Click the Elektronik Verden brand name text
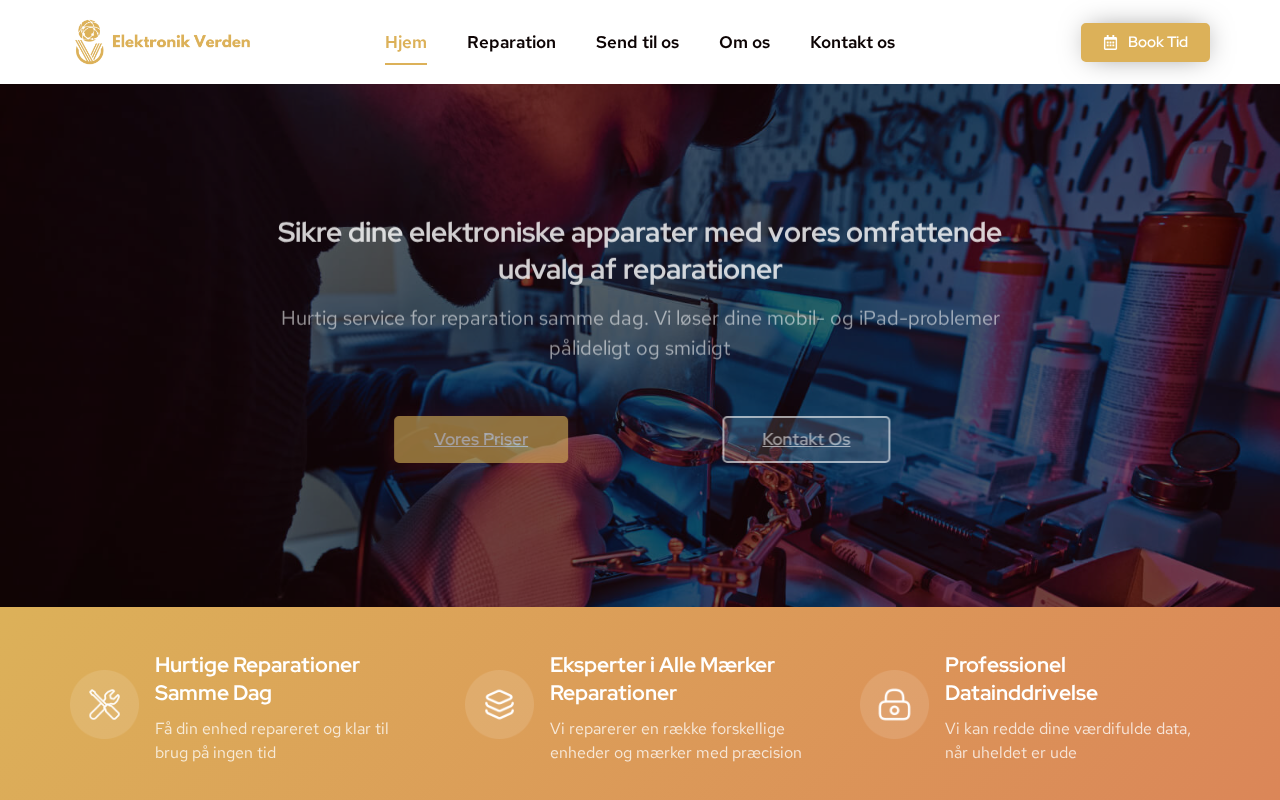 (181, 41)
